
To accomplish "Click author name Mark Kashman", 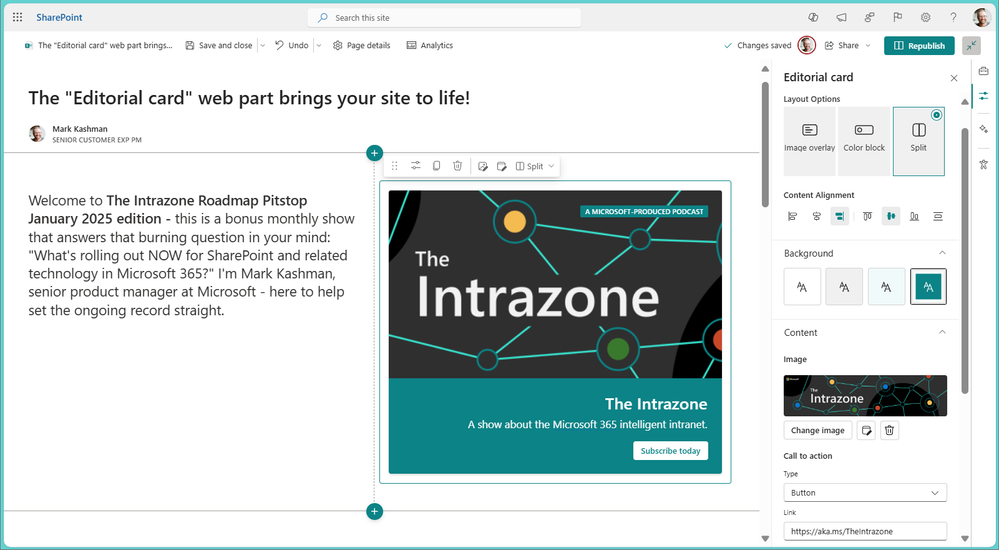I will [80, 129].
